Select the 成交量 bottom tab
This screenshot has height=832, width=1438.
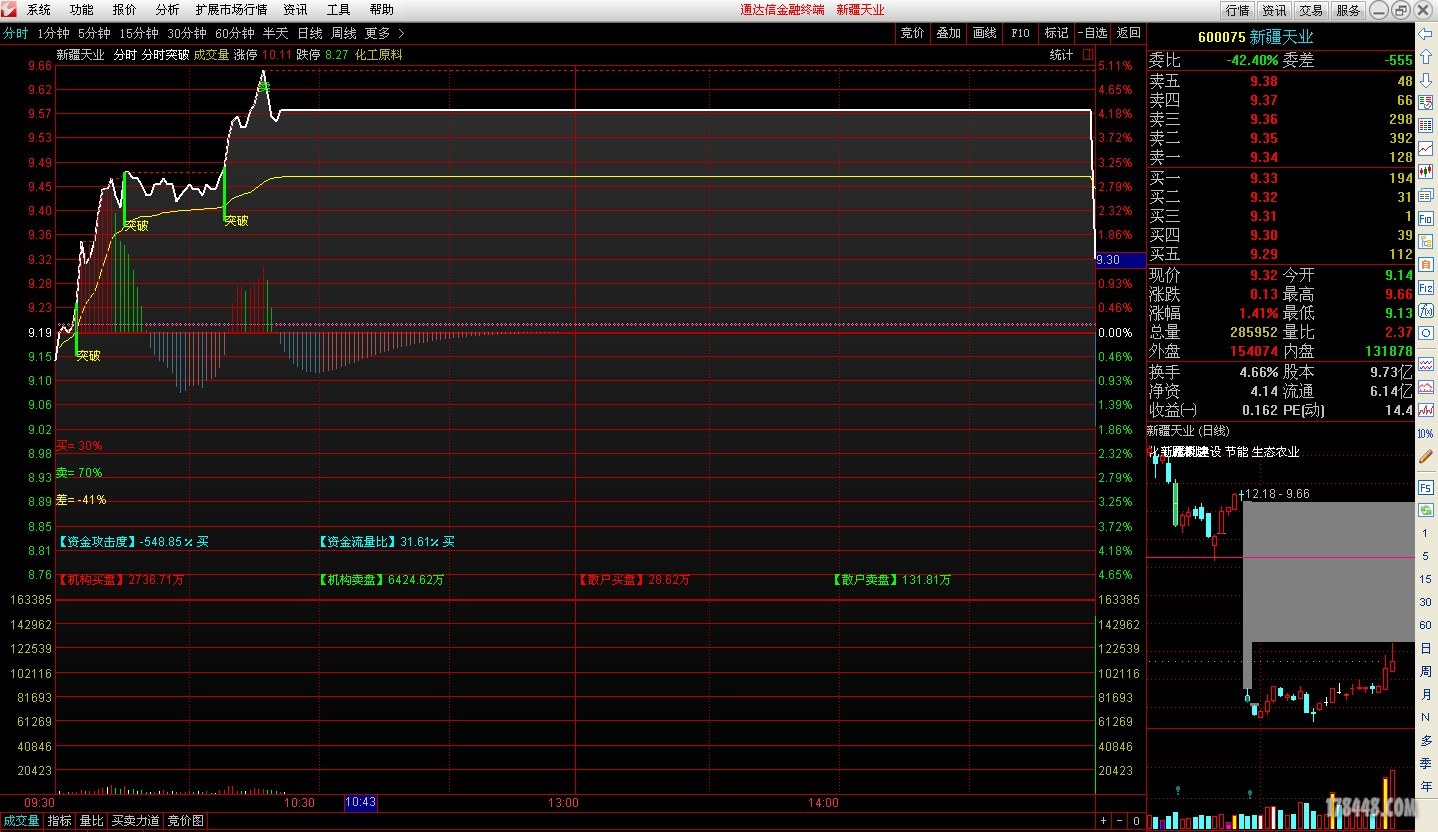[x=21, y=821]
